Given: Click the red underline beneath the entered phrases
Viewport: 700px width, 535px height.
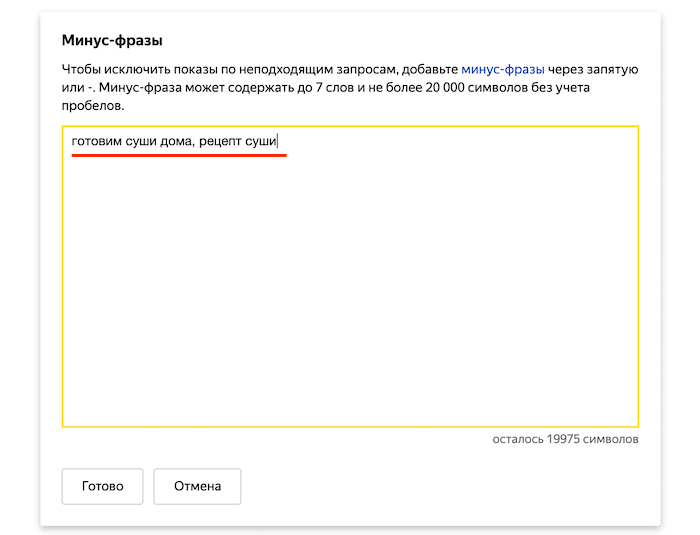Looking at the screenshot, I should point(179,156).
